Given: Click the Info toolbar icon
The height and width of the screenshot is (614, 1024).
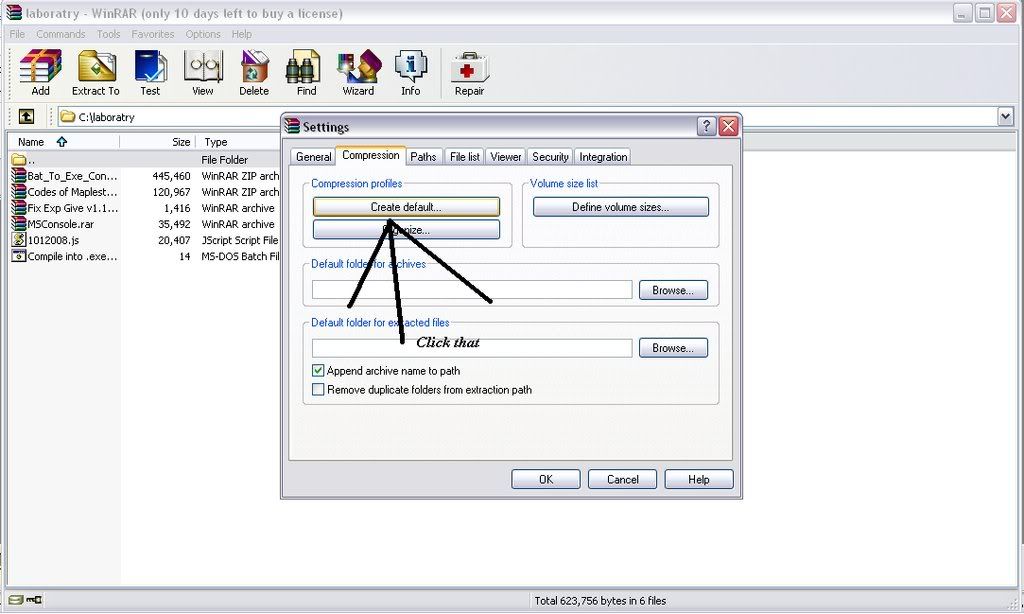Looking at the screenshot, I should click(411, 73).
